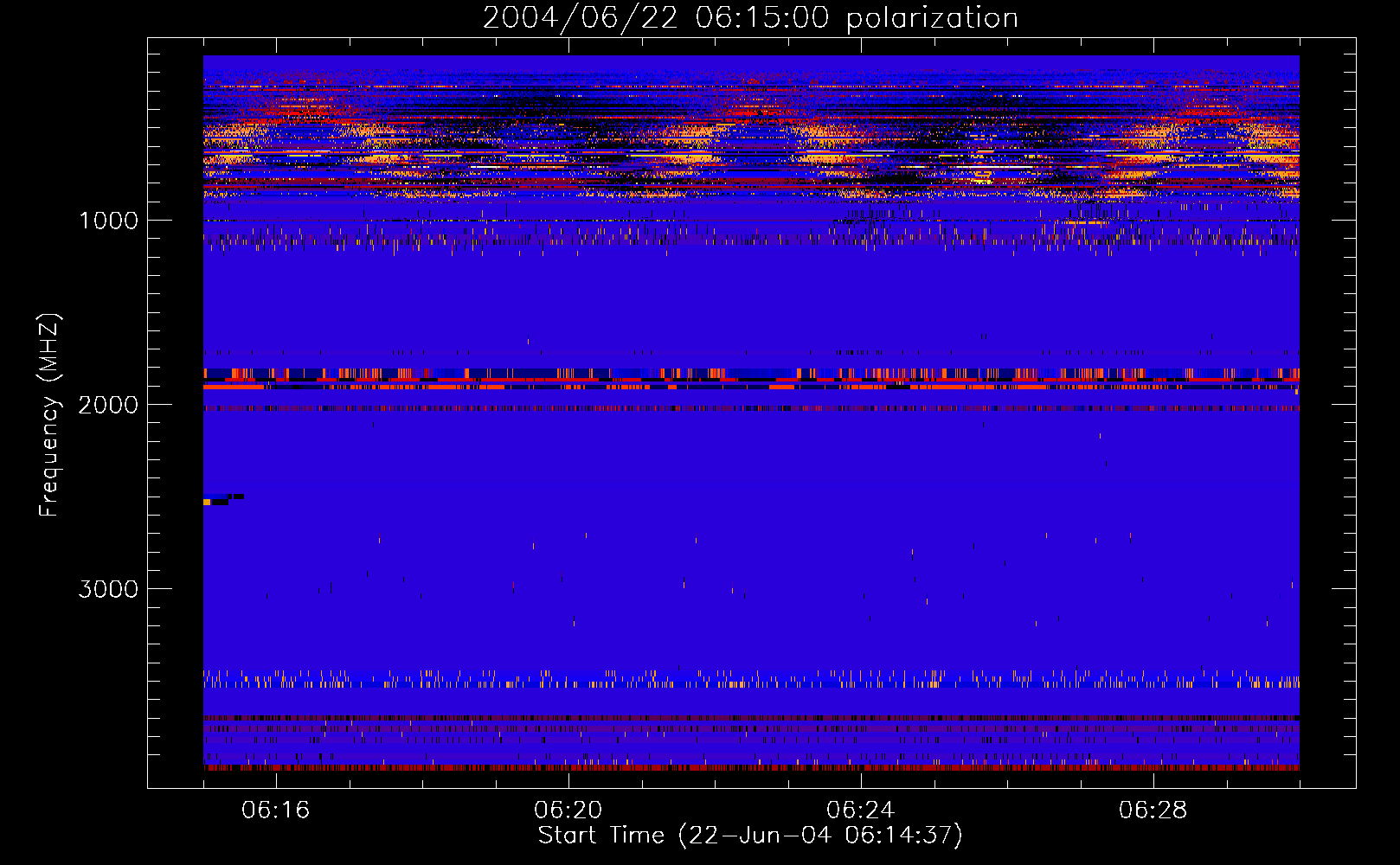This screenshot has width=1400, height=865.
Task: Select the 06:24 time tick label
Action: (861, 811)
